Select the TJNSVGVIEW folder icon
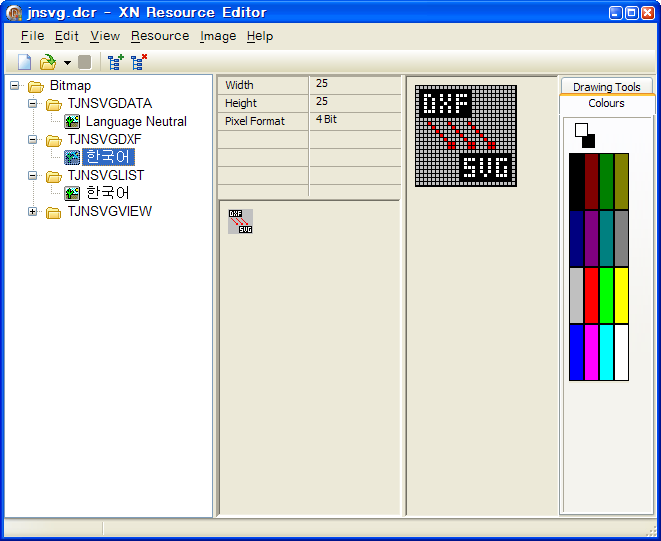The image size is (661, 541). (54, 213)
